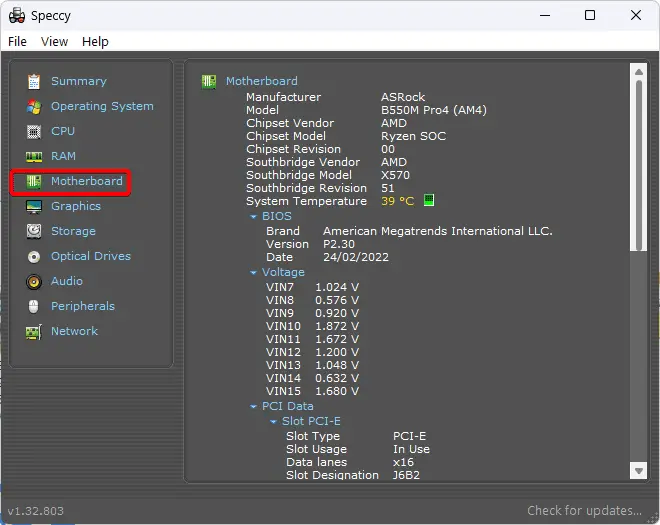Click the RAM module icon
The image size is (660, 525).
click(x=34, y=157)
